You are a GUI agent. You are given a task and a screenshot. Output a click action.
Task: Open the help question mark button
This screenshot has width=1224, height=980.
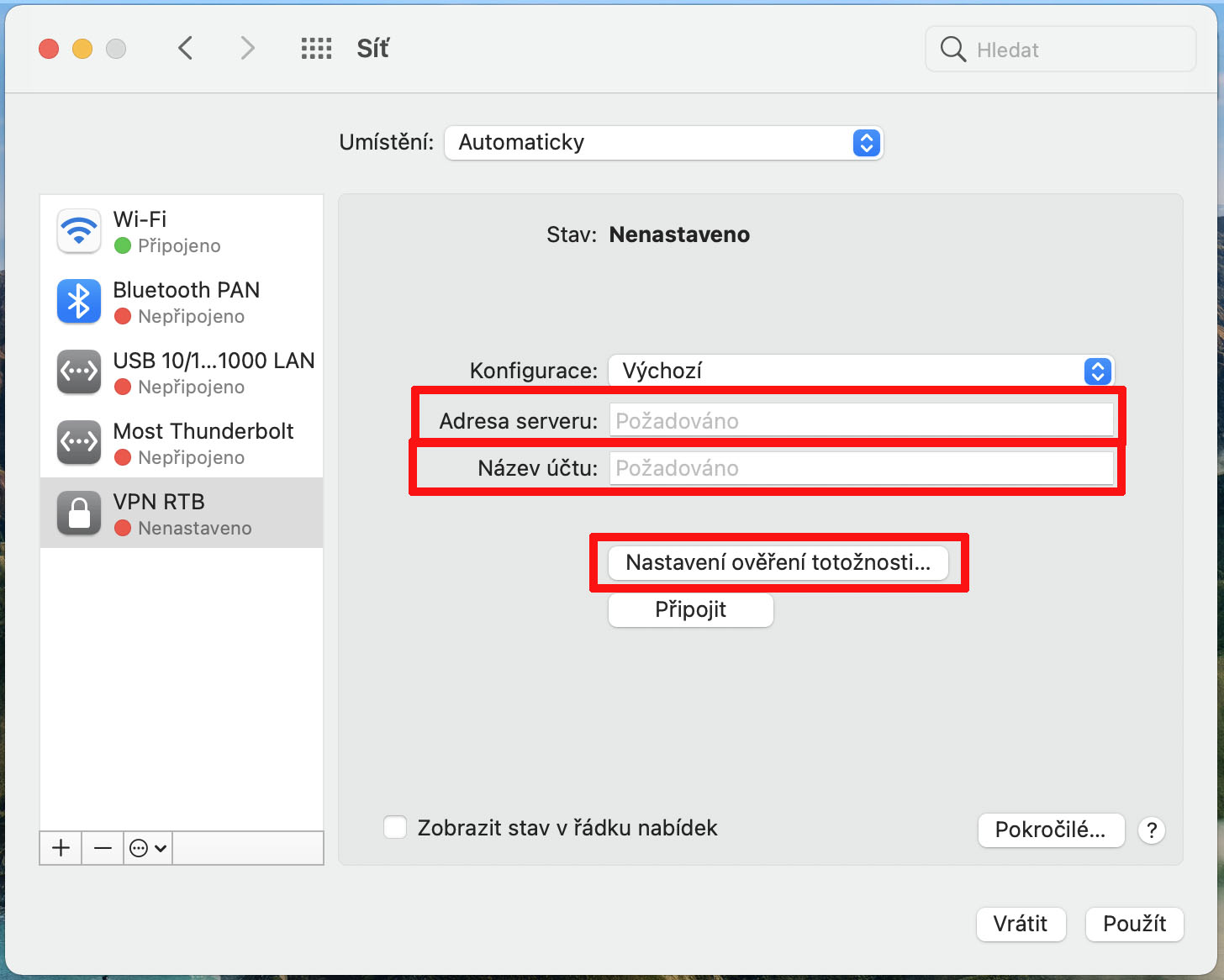pos(1151,830)
